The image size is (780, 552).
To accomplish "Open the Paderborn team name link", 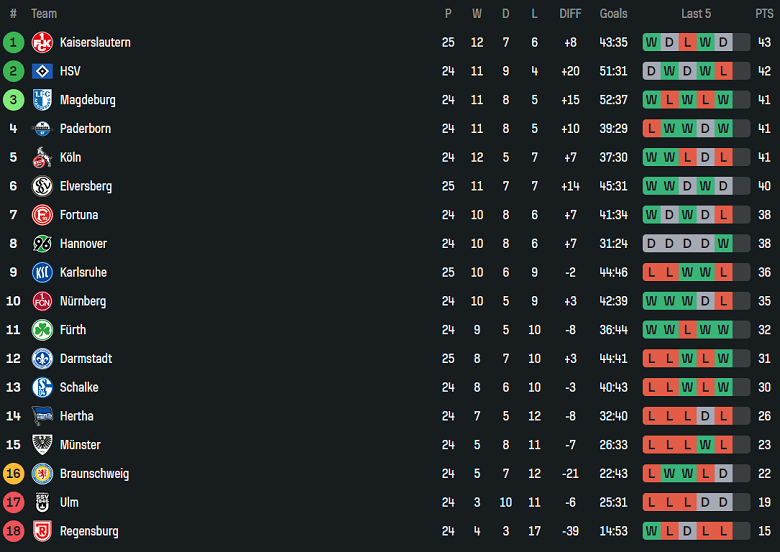I will (85, 129).
